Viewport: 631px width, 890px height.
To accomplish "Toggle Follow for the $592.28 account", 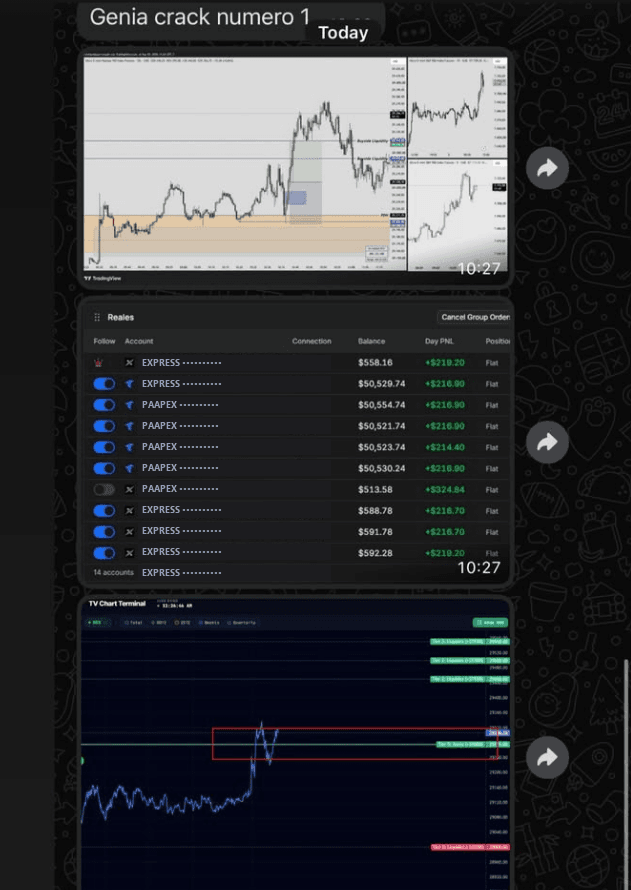I will coord(104,553).
